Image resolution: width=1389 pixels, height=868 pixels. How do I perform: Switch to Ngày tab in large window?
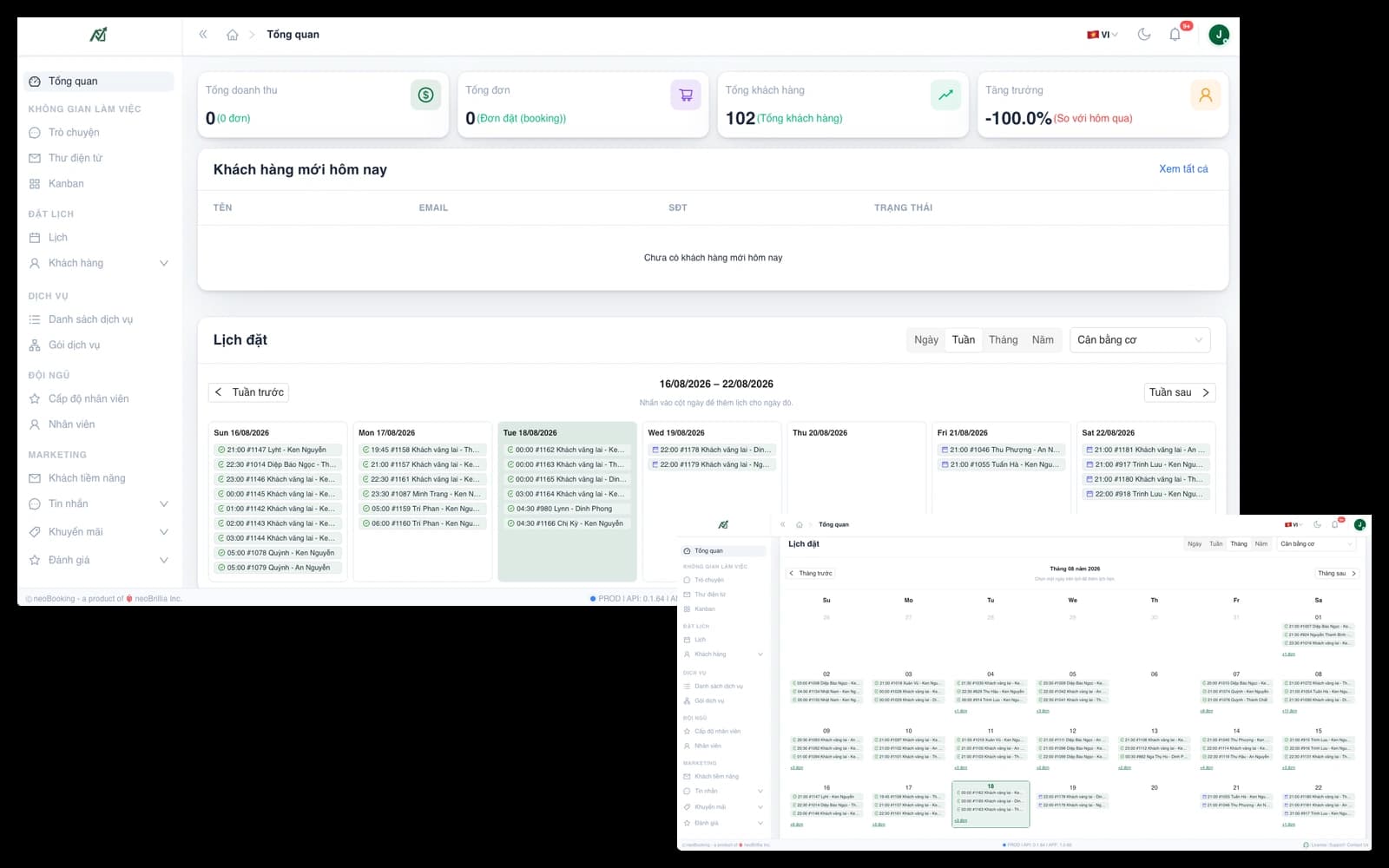click(x=926, y=340)
